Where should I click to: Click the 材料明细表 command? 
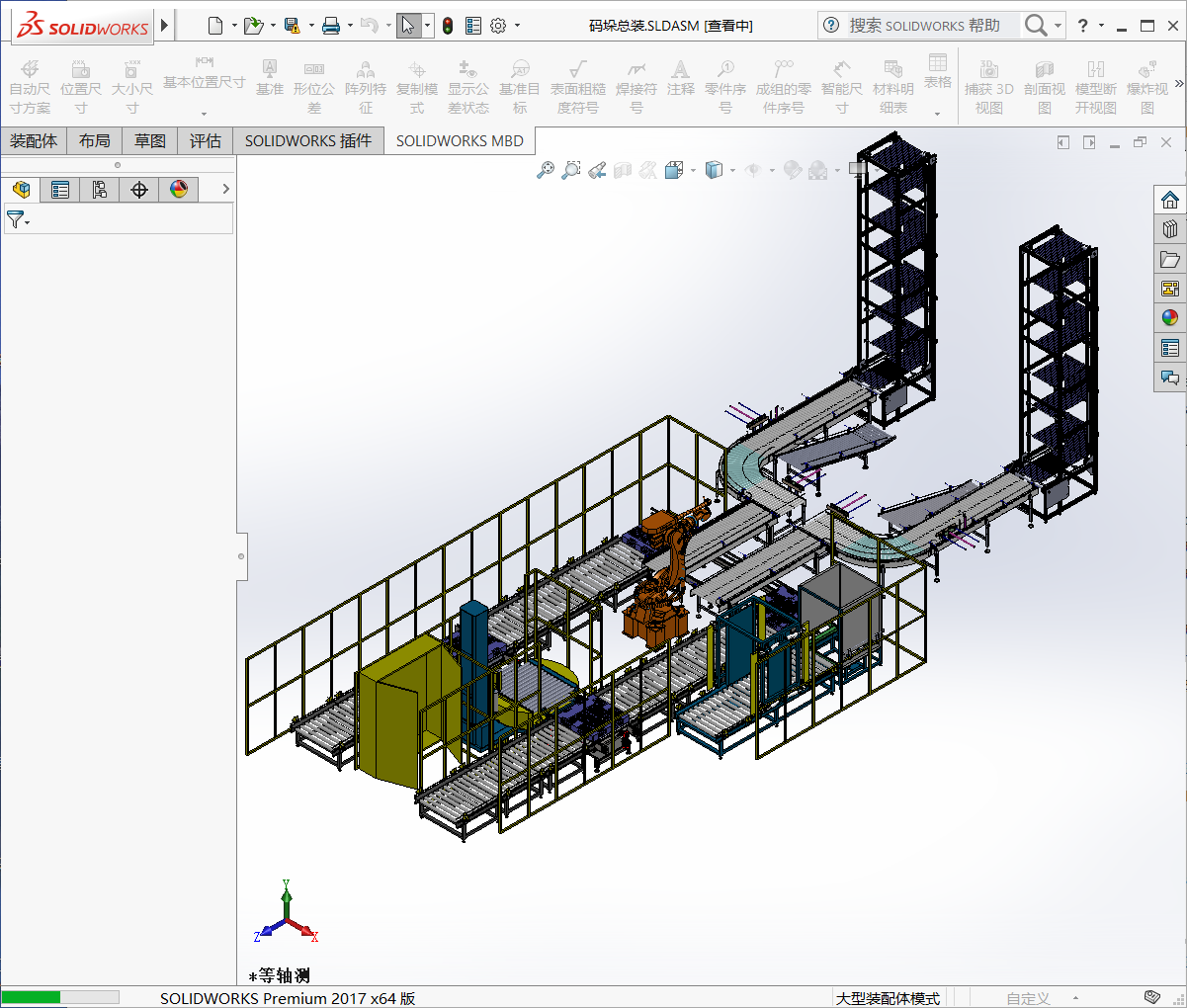click(893, 86)
